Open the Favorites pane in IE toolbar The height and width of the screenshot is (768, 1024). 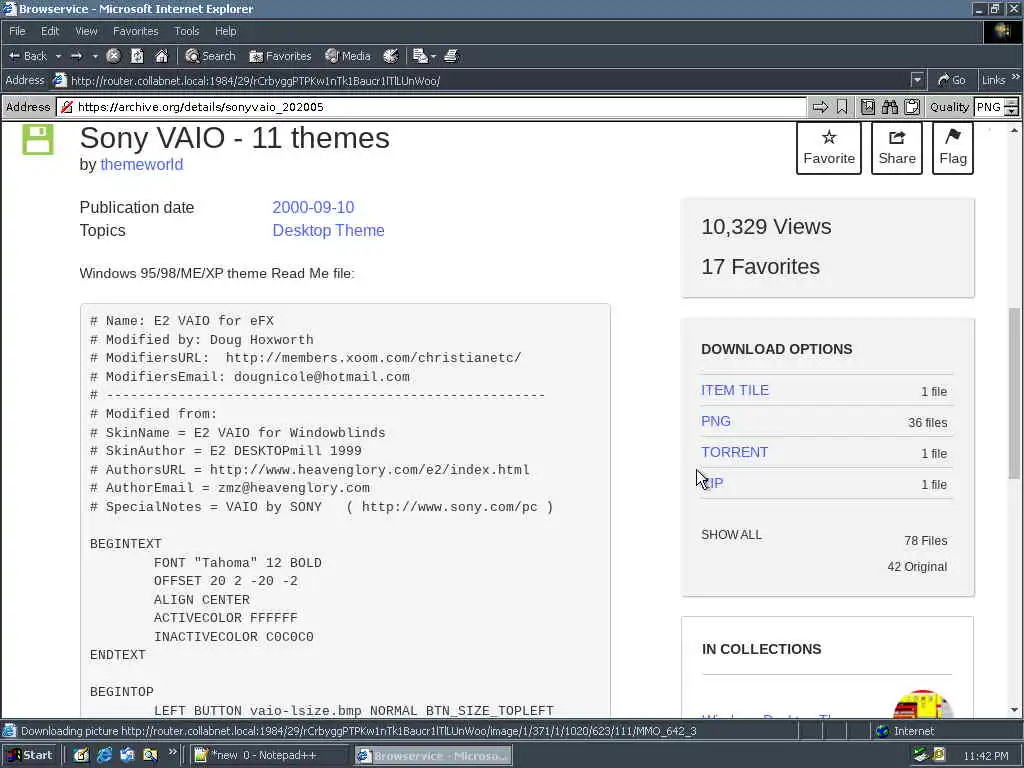280,56
